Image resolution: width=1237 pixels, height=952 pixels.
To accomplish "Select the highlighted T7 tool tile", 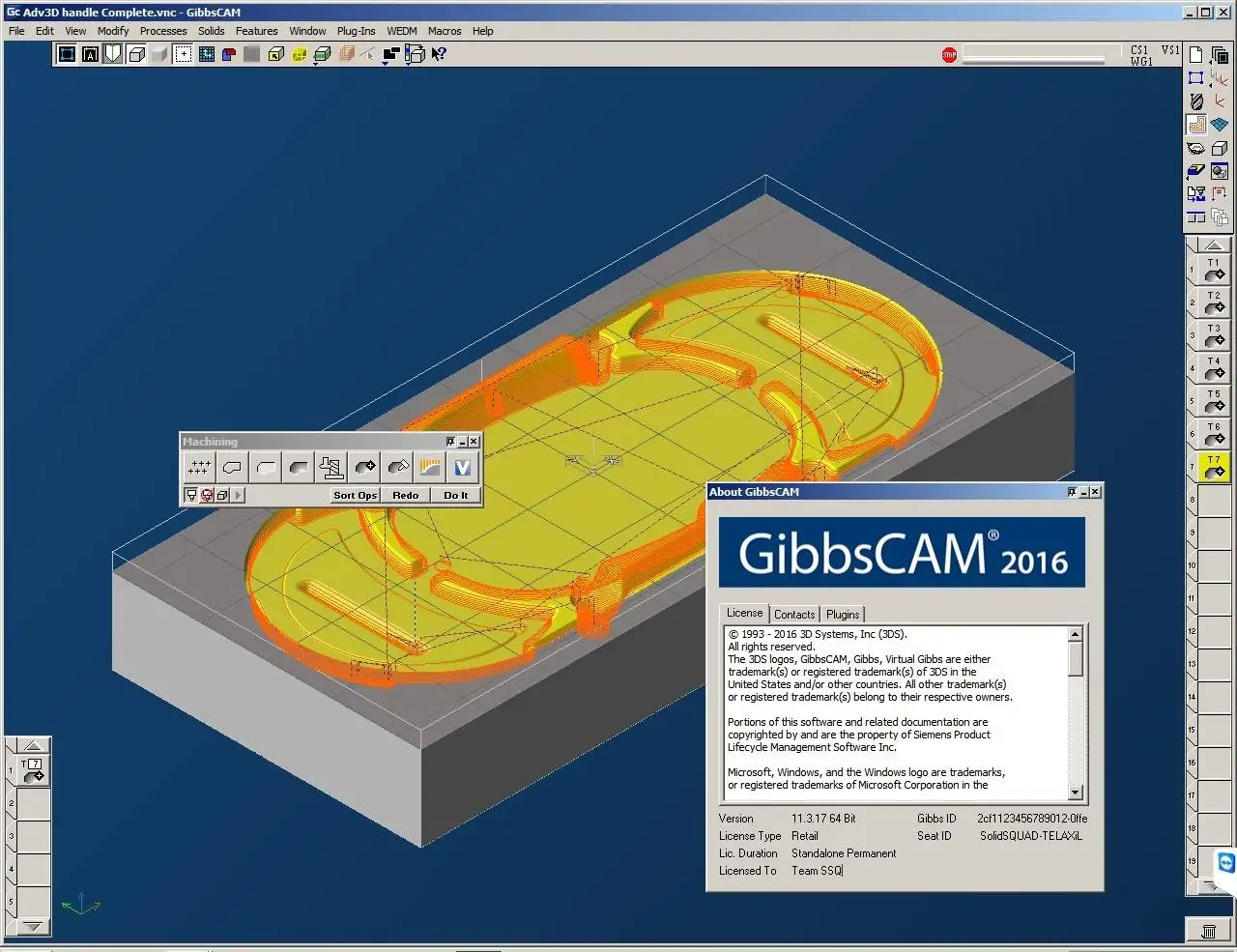I will [x=1214, y=467].
